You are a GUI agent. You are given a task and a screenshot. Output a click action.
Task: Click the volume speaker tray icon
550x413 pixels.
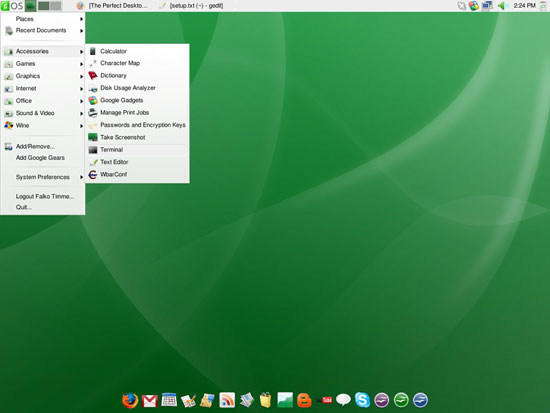pyautogui.click(x=502, y=6)
